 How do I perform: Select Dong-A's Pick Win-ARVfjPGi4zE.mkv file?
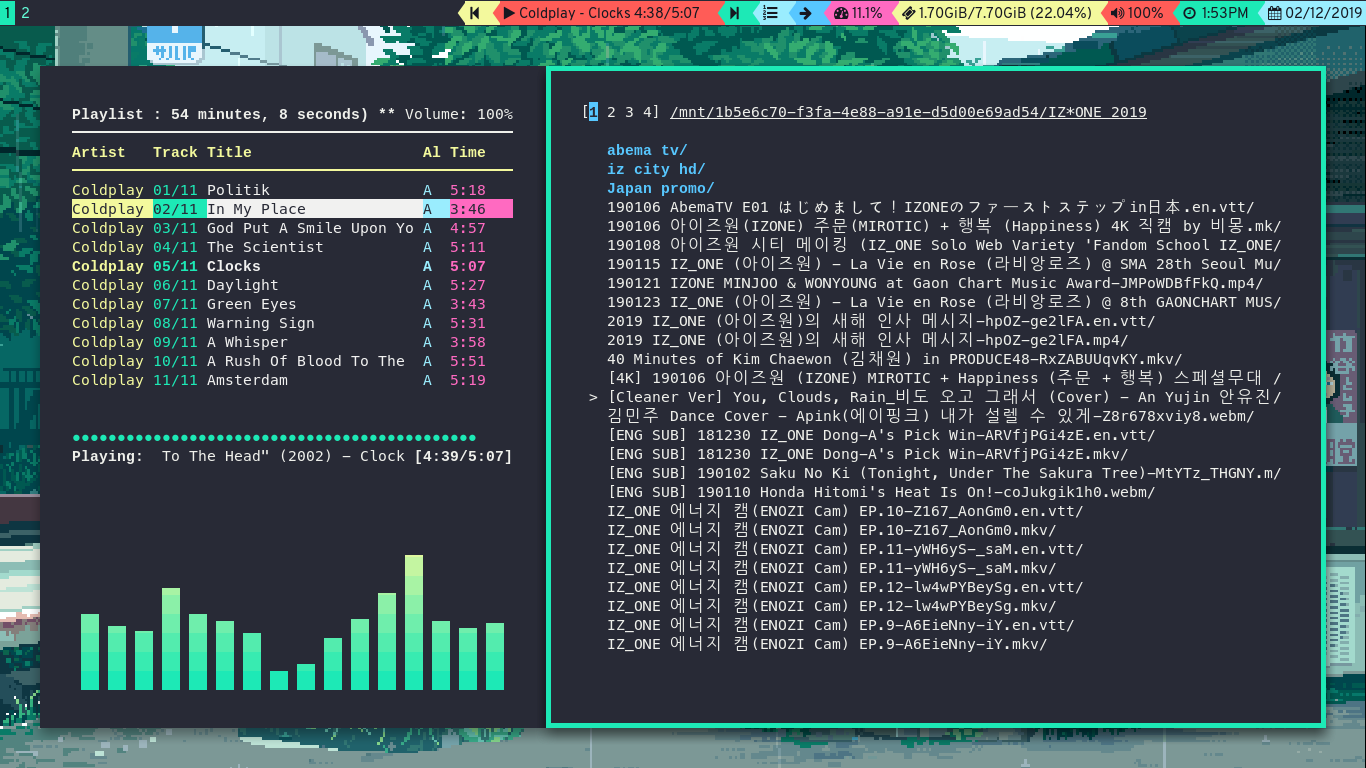pos(867,454)
